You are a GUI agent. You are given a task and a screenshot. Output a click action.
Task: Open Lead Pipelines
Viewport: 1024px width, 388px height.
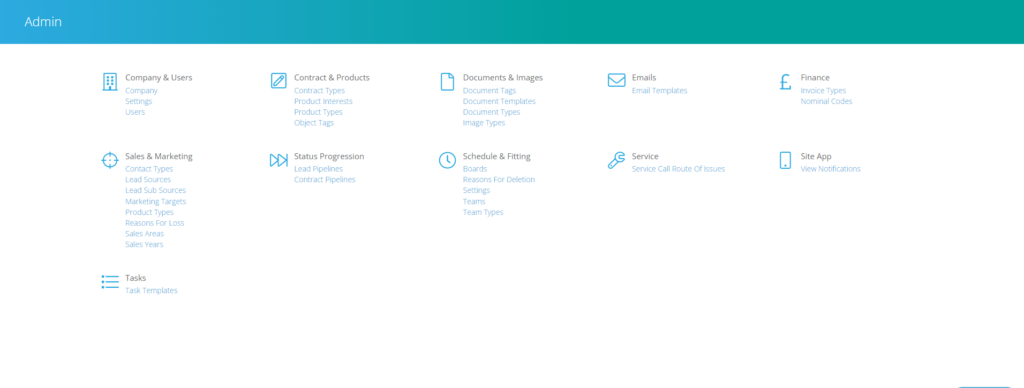[x=318, y=169]
